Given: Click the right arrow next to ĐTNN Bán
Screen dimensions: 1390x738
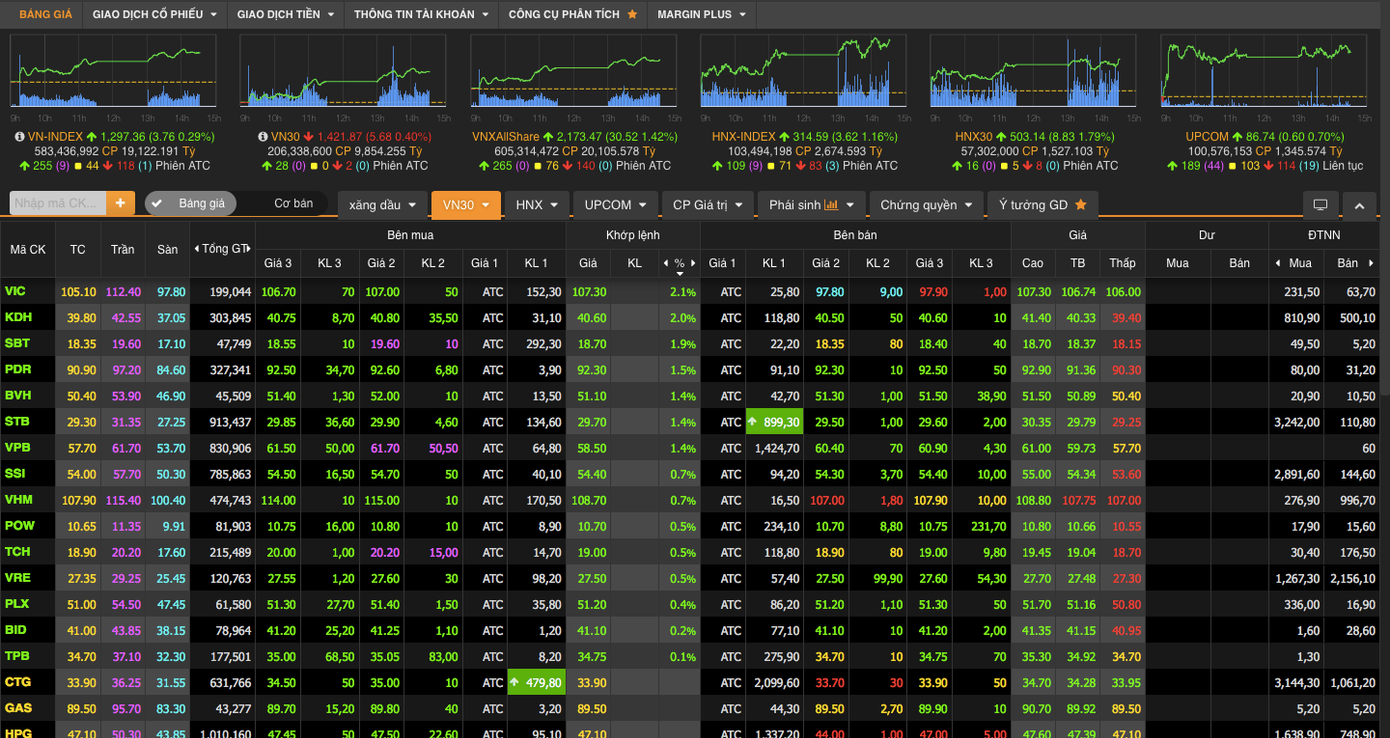Looking at the screenshot, I should [1370, 263].
